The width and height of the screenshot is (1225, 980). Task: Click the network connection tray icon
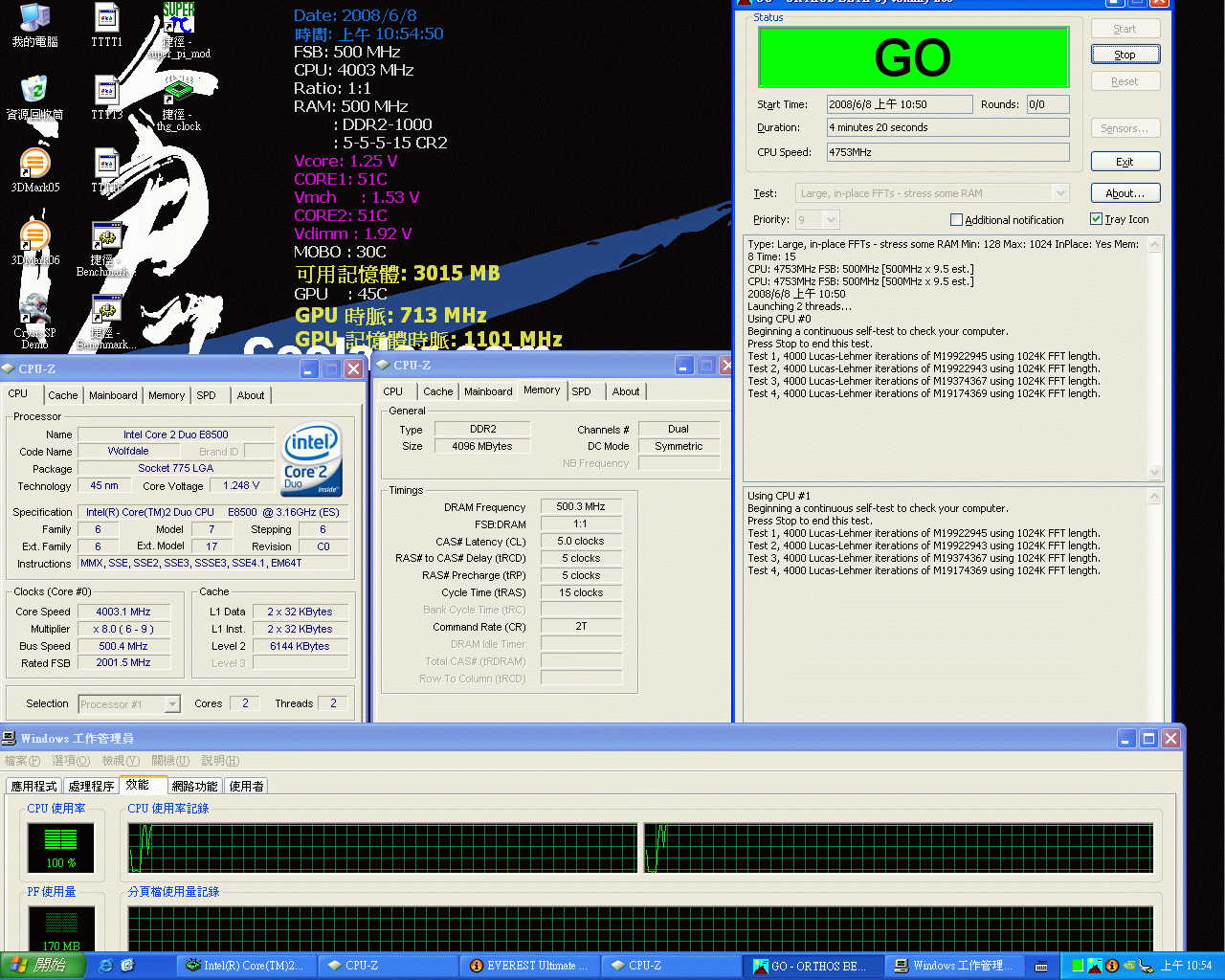[x=1146, y=966]
